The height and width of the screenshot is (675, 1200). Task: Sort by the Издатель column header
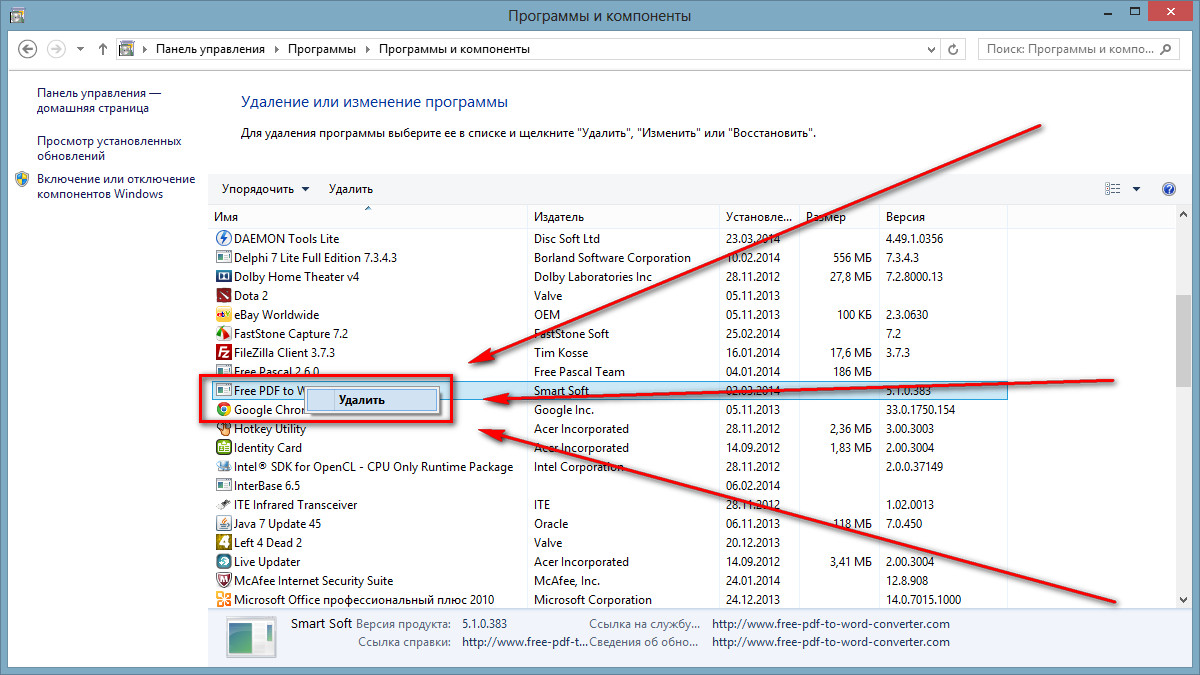point(624,217)
